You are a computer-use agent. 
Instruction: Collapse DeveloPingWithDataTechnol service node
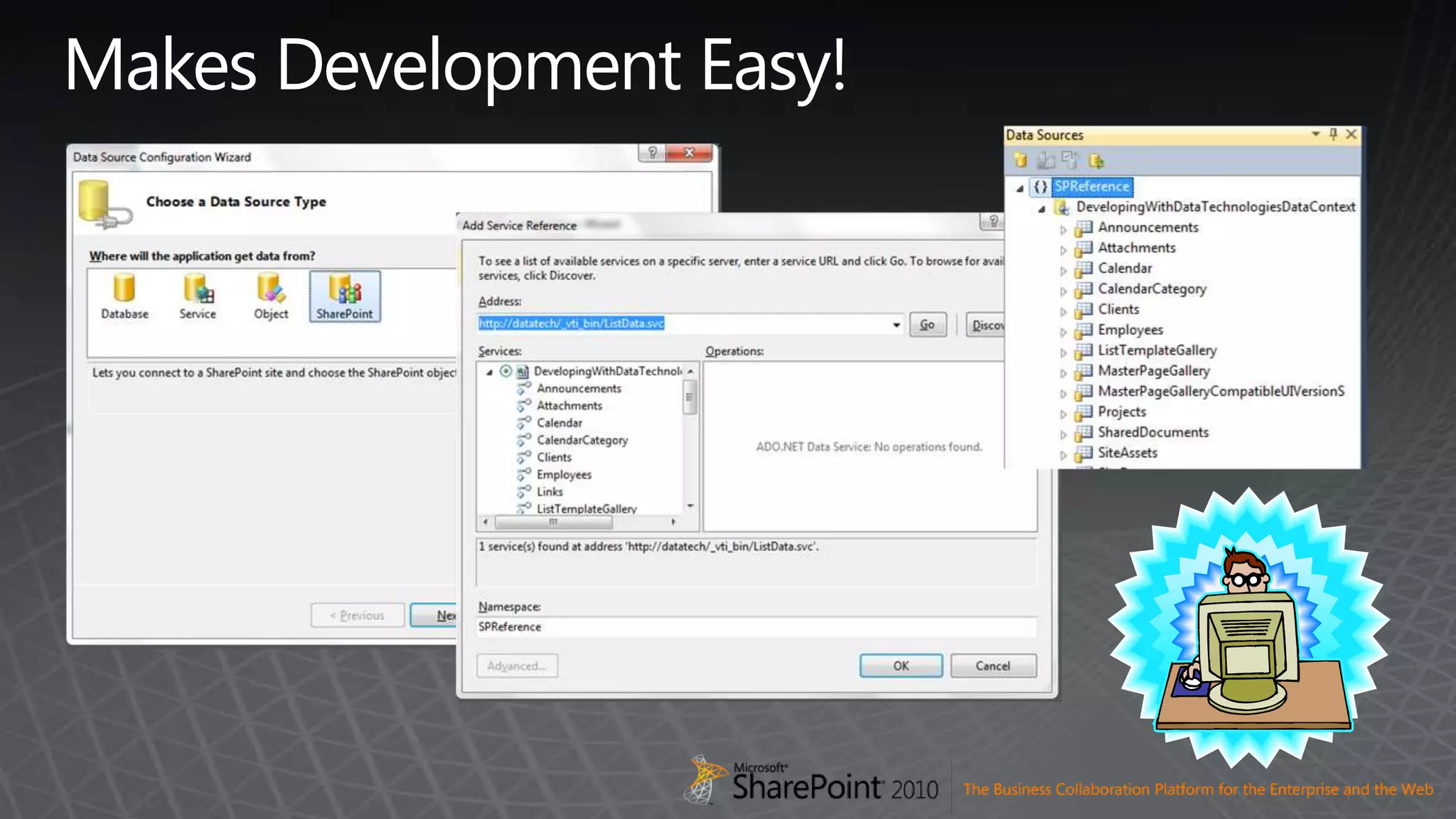pyautogui.click(x=489, y=372)
